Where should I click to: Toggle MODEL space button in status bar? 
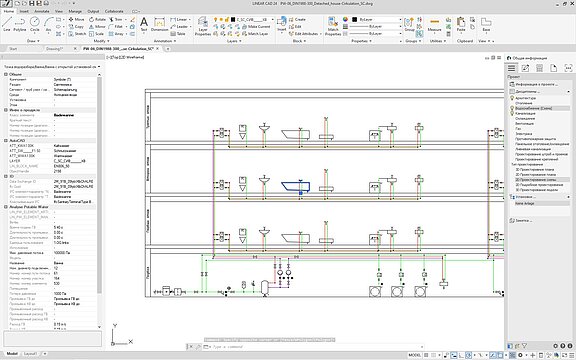pyautogui.click(x=415, y=355)
